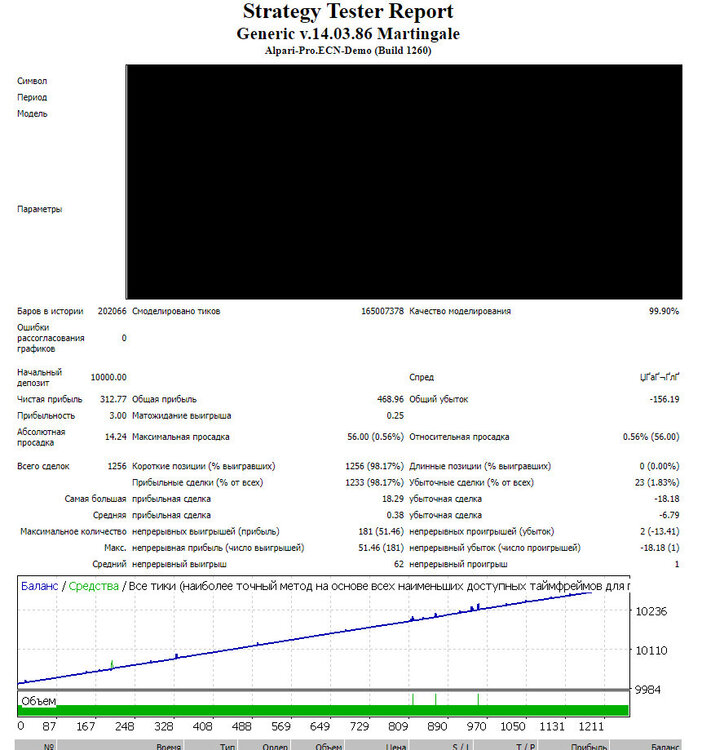Click 'Объем' volume panel label
The height and width of the screenshot is (750, 702).
point(38,701)
